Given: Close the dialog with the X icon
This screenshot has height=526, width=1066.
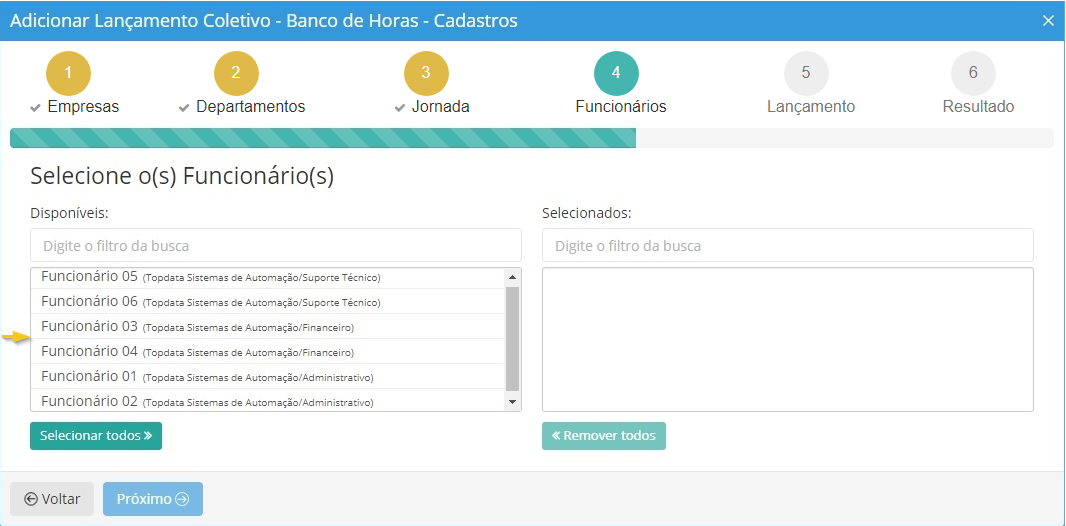Looking at the screenshot, I should coord(1048,21).
